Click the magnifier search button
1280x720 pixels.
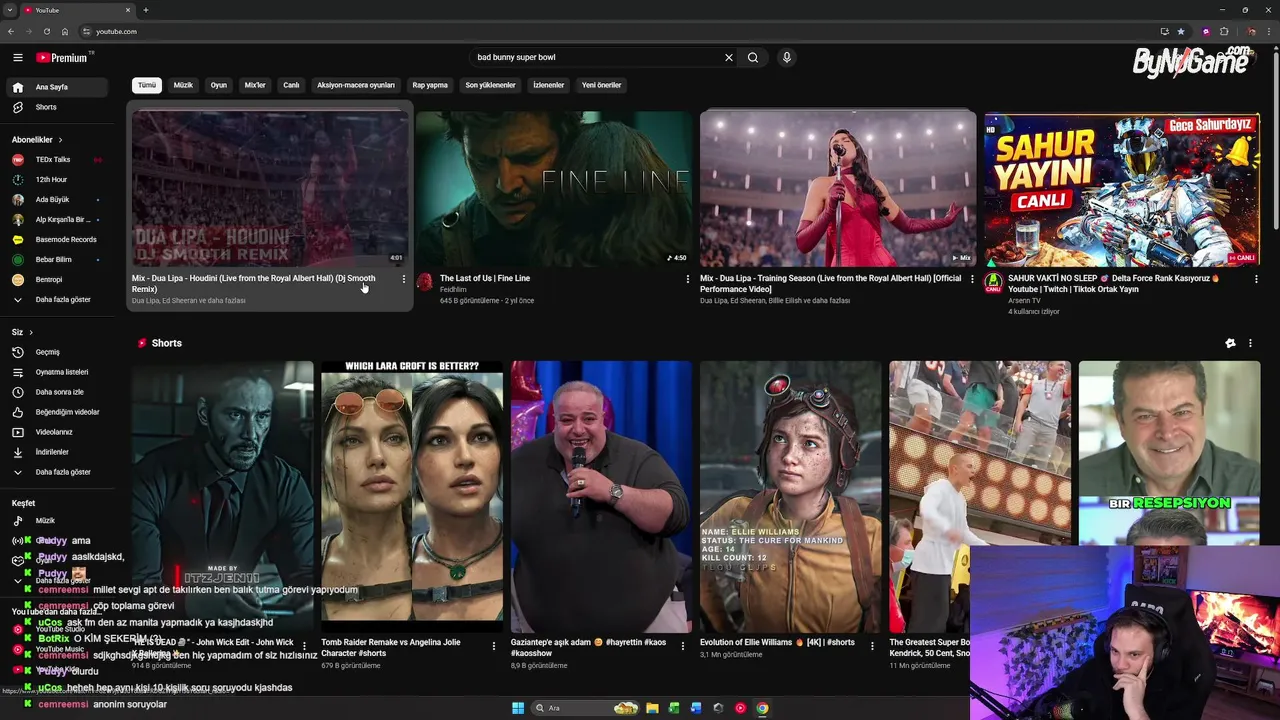tap(753, 57)
